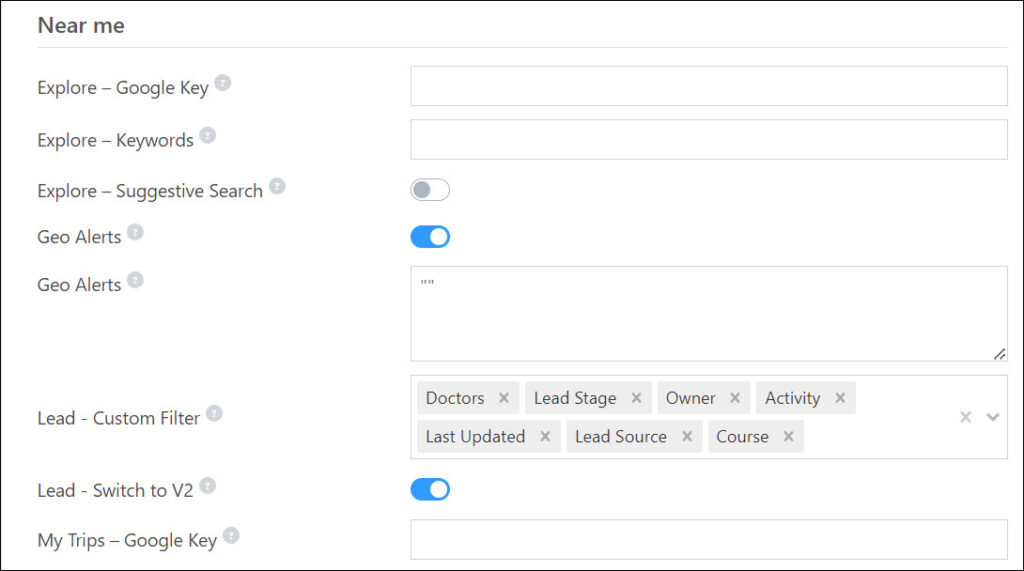Remove the Lead Source filter tag
Image resolution: width=1024 pixels, height=571 pixels.
point(687,436)
